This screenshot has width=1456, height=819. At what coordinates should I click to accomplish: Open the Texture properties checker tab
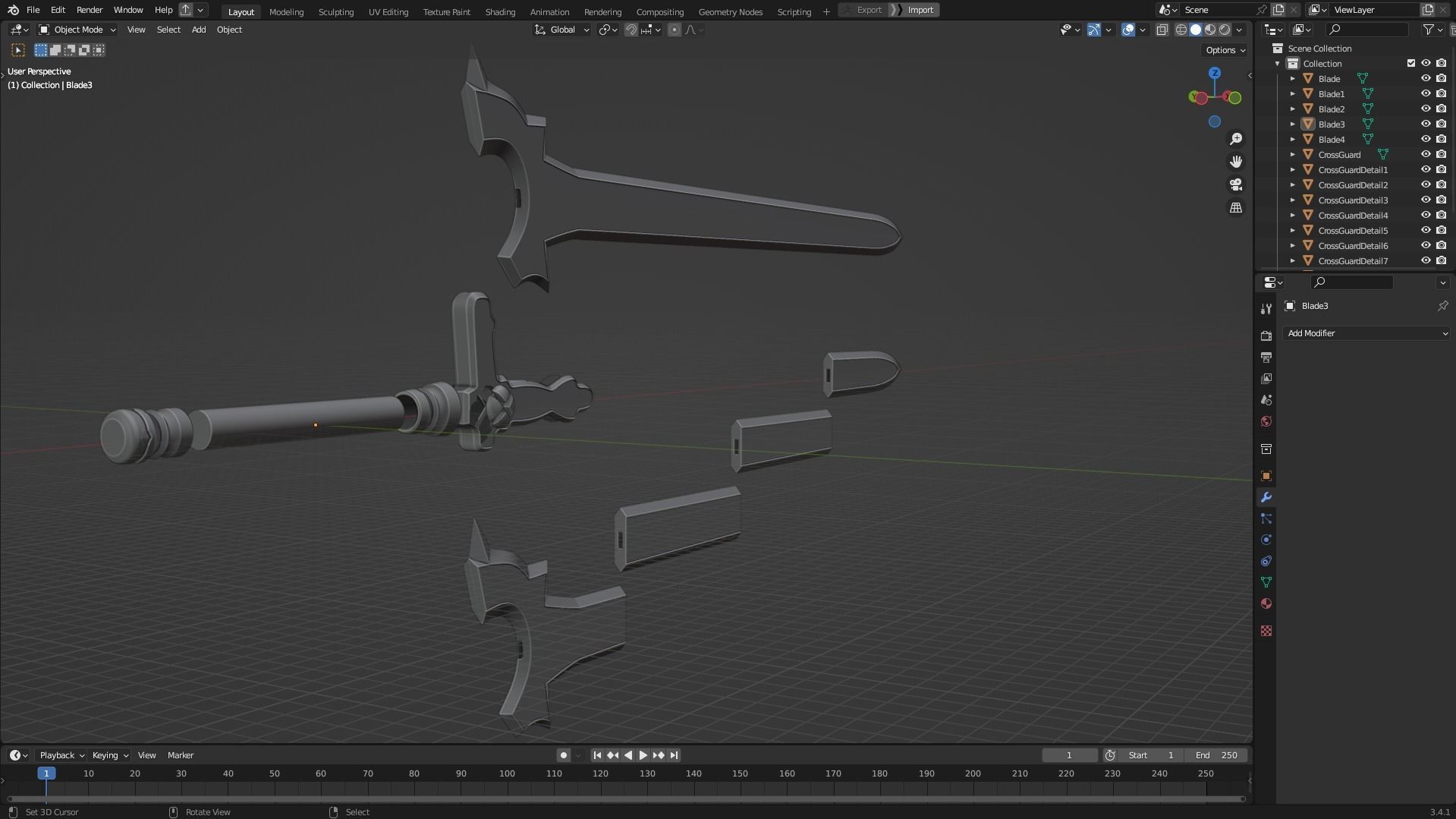1266,631
